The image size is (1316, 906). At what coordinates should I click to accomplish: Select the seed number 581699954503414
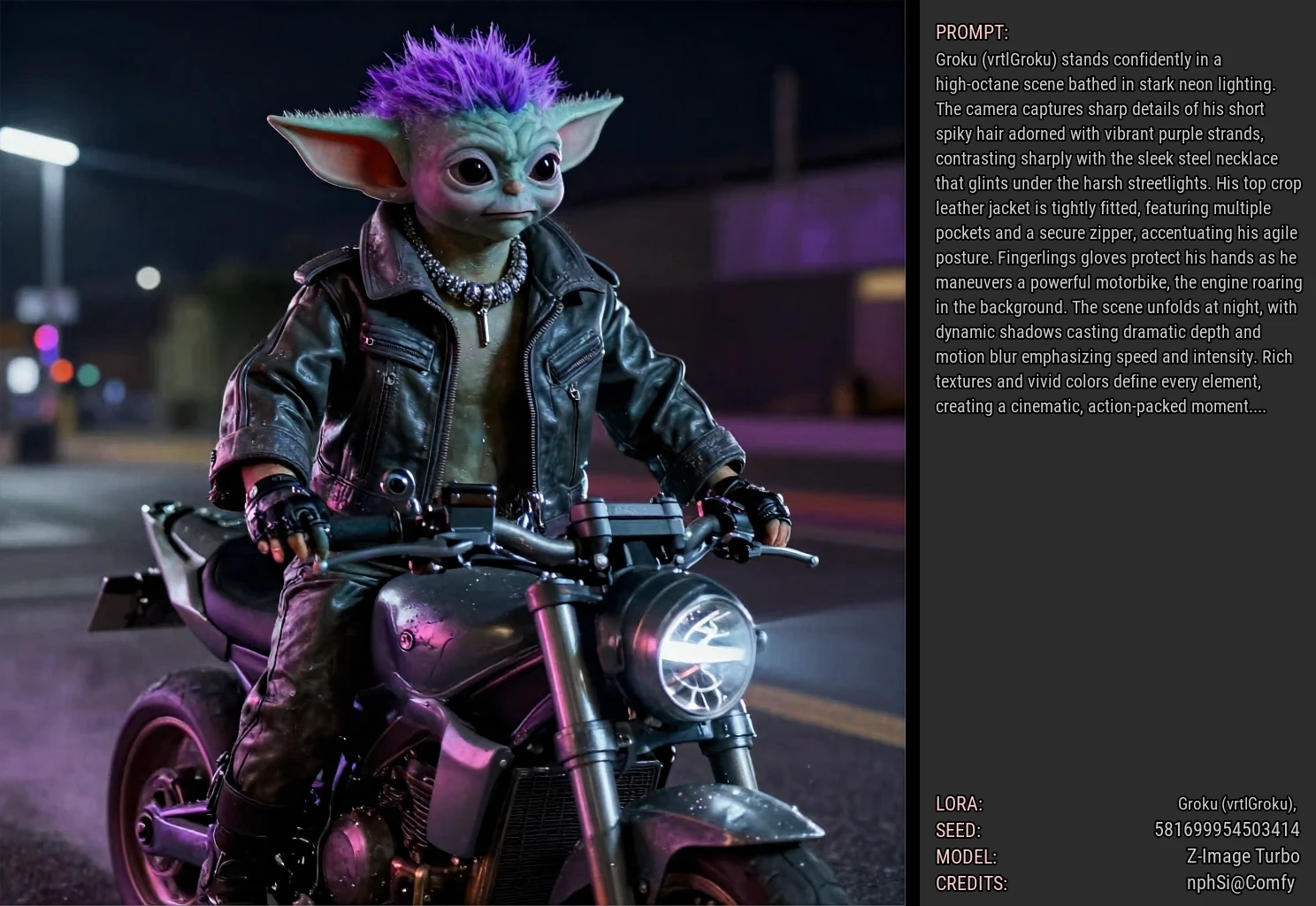1227,830
